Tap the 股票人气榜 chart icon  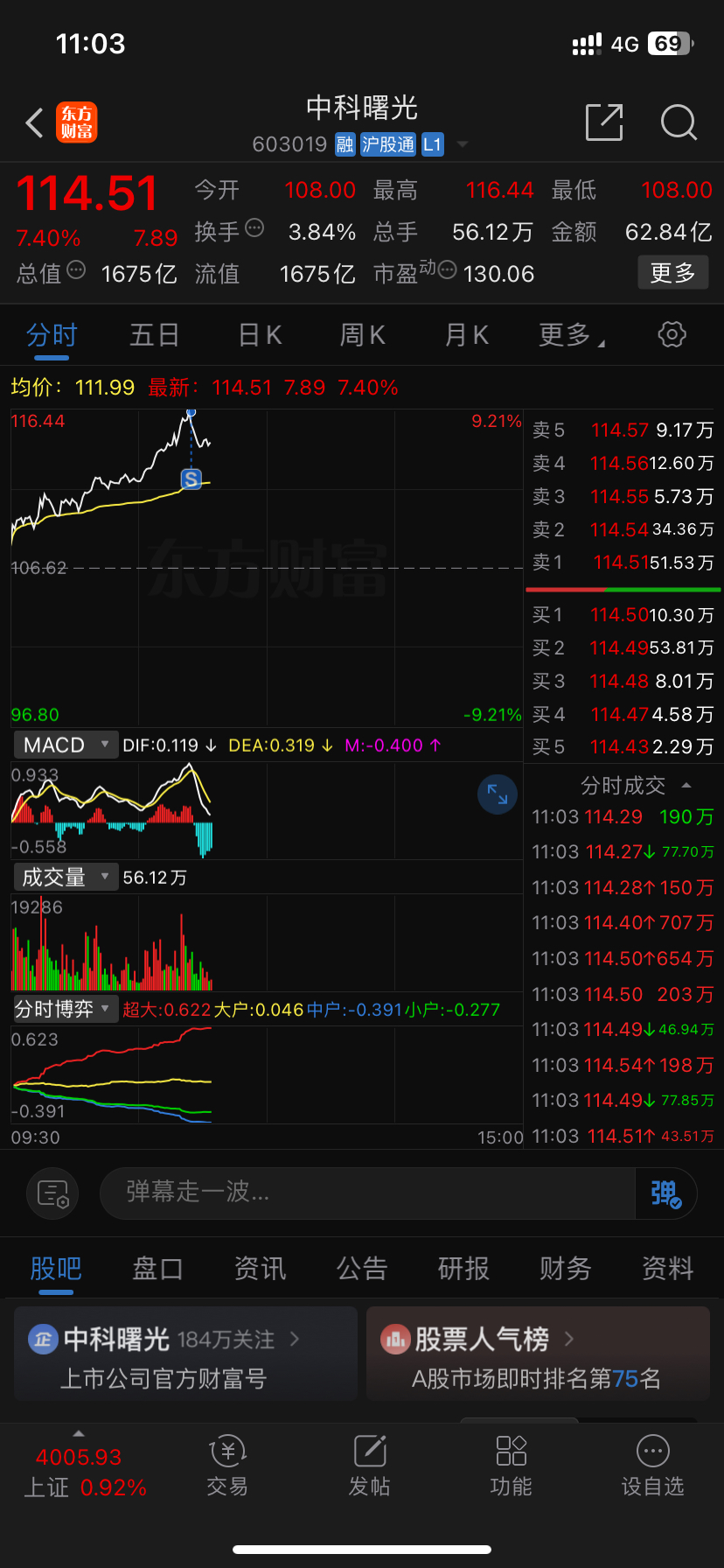tap(395, 1339)
